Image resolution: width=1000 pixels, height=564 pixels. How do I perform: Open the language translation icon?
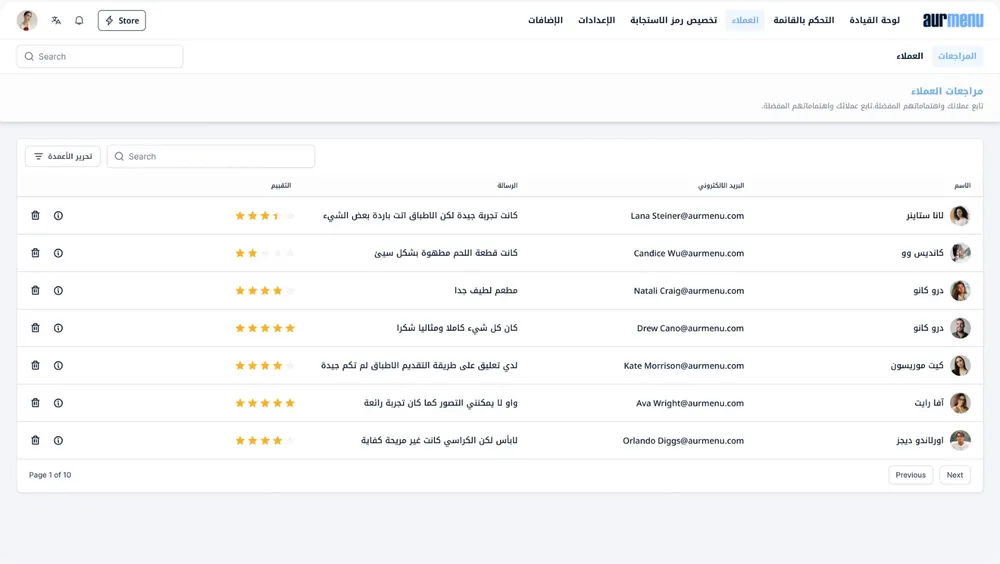(x=56, y=20)
